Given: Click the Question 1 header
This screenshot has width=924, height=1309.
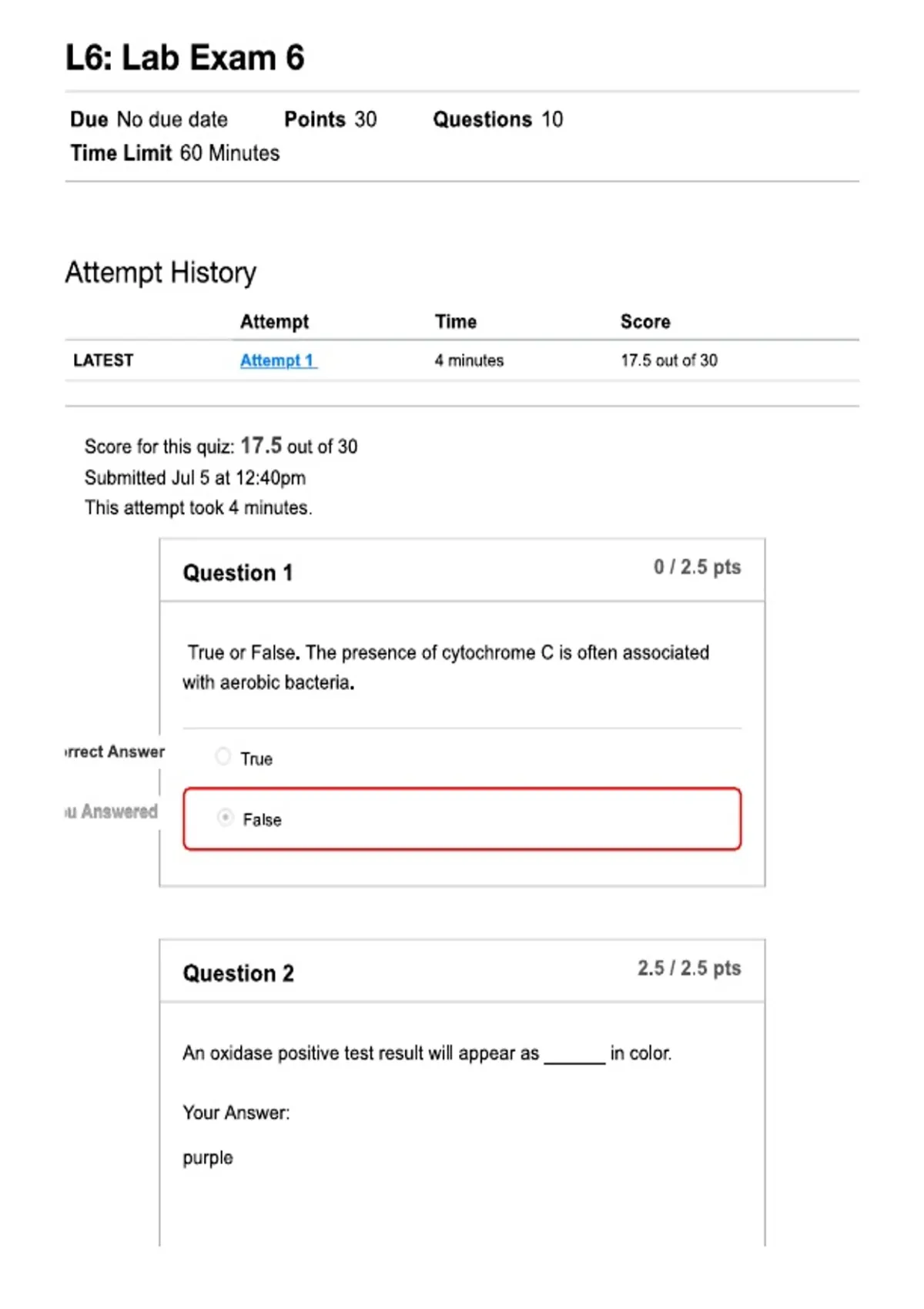Looking at the screenshot, I should click(x=238, y=573).
